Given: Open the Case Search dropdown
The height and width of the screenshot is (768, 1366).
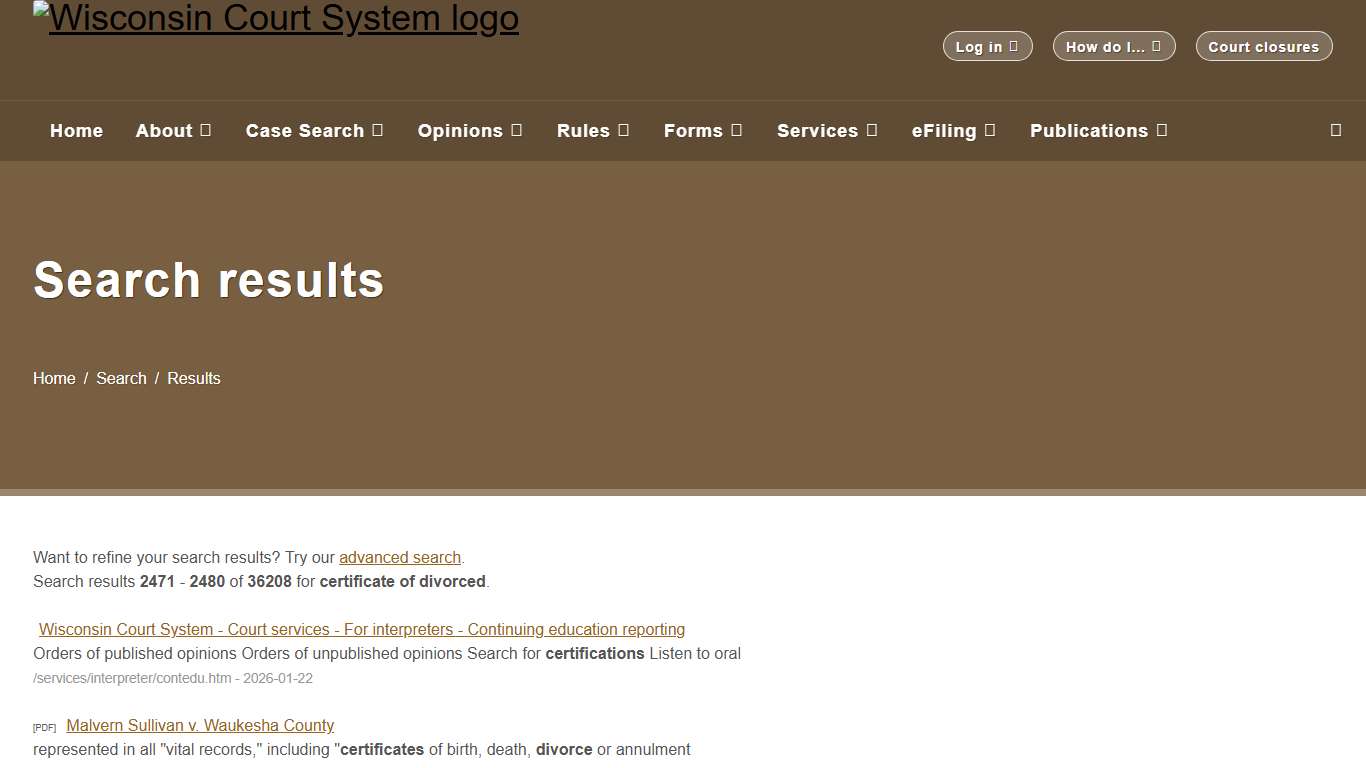Looking at the screenshot, I should [314, 131].
